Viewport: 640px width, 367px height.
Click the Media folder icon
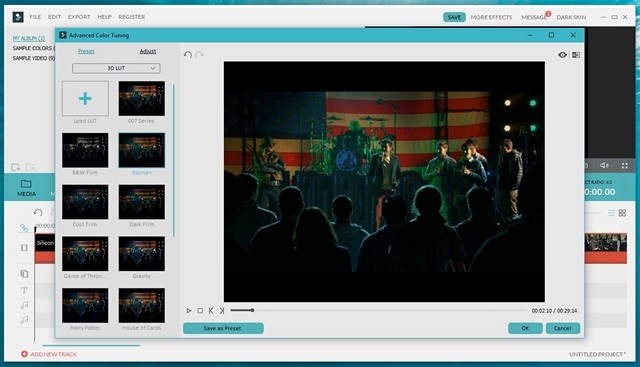tap(26, 184)
